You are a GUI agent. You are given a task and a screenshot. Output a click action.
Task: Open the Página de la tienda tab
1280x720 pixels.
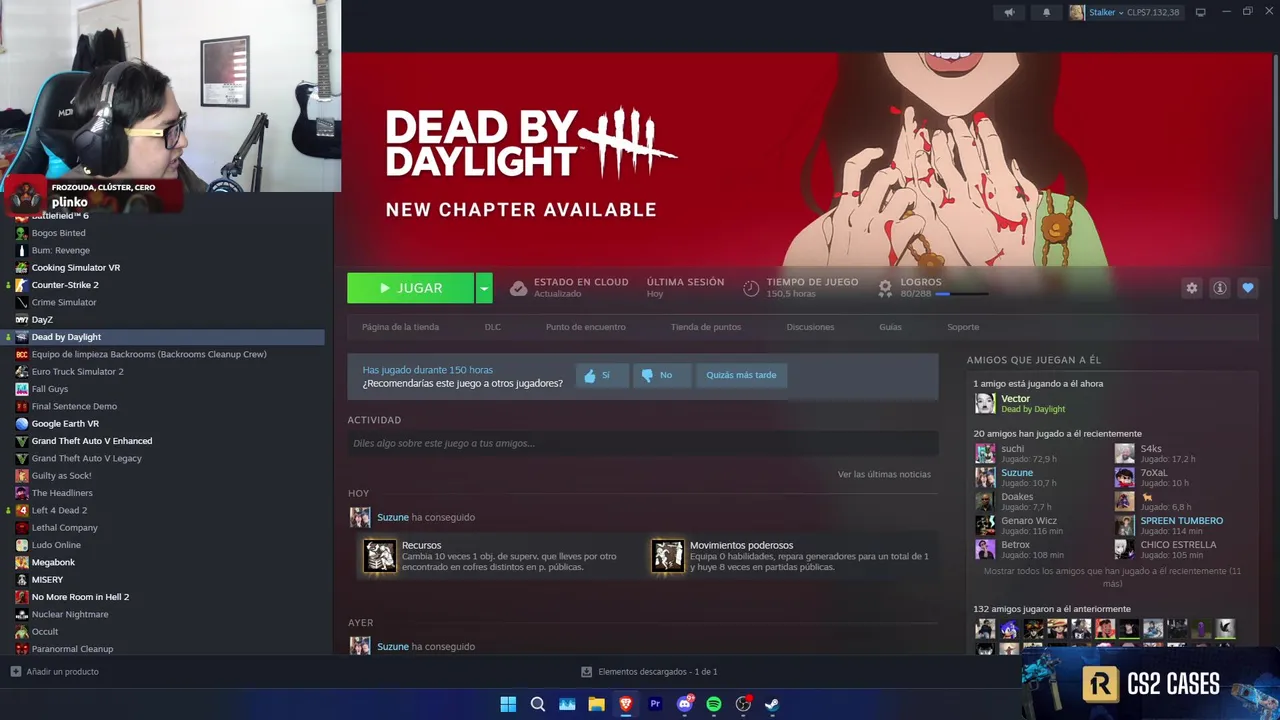[x=400, y=327]
